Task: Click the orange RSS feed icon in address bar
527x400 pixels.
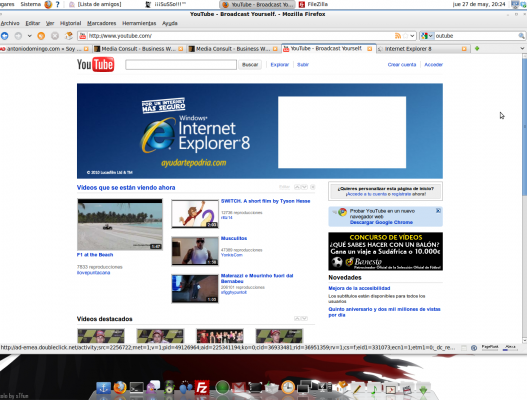Action: [x=398, y=36]
